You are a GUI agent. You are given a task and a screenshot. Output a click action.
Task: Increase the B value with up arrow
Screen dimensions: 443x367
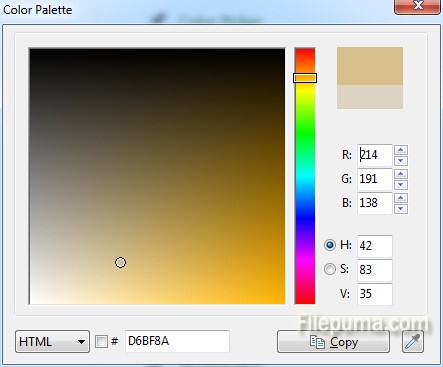401,198
